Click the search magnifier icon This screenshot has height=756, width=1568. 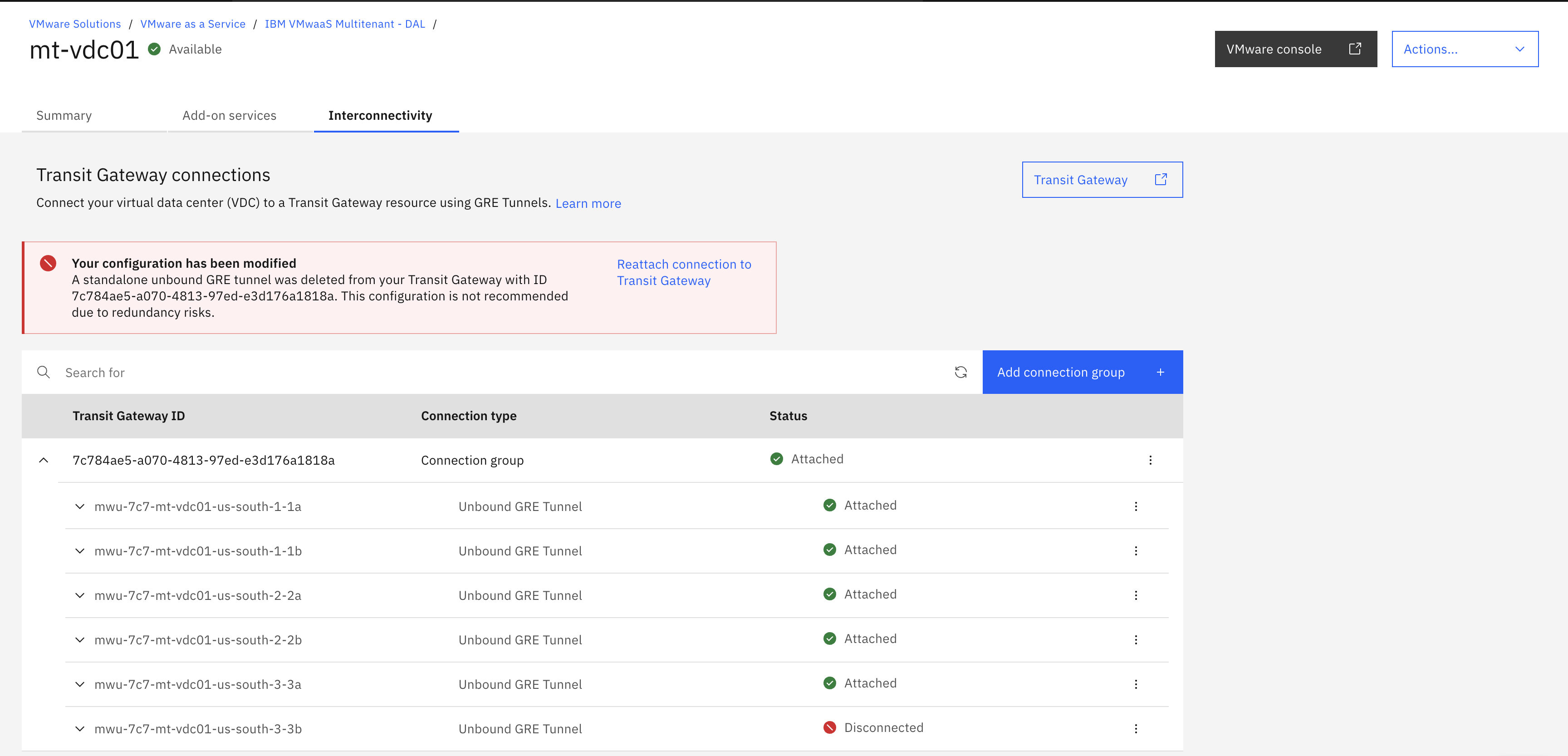click(x=43, y=372)
